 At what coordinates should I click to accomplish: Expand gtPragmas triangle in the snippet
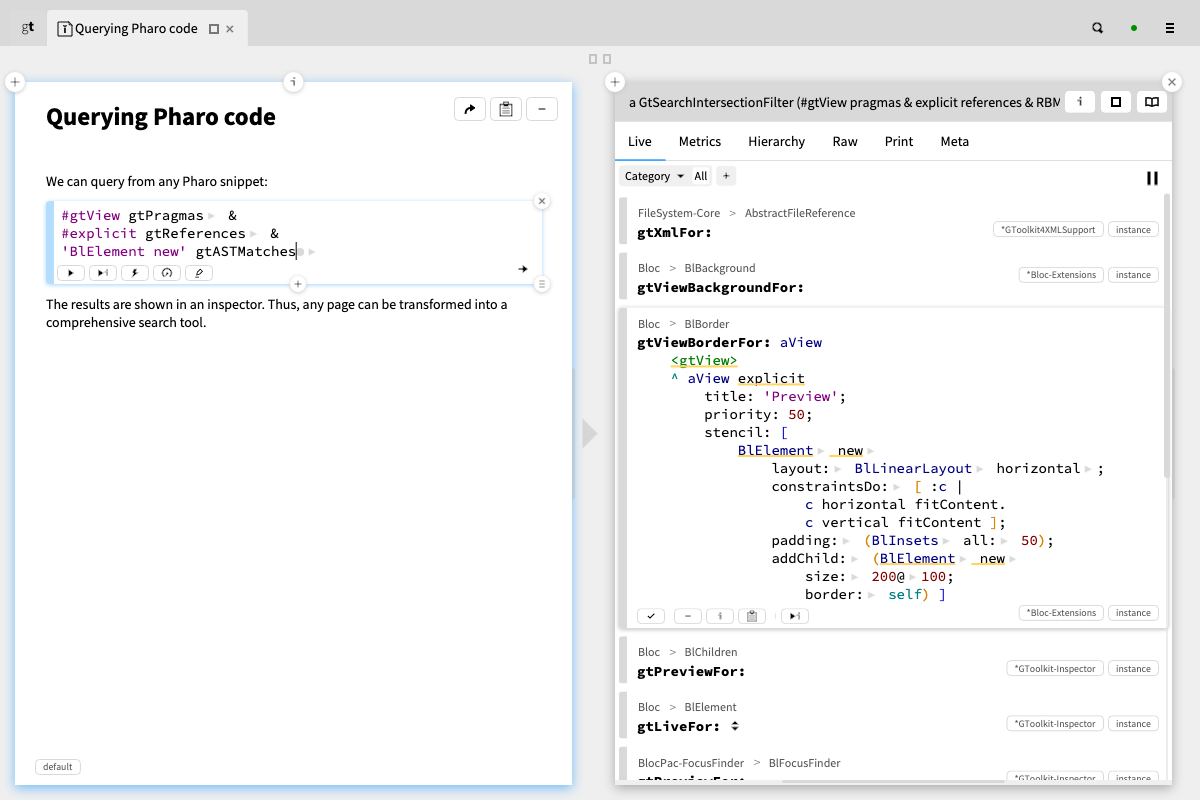[211, 216]
